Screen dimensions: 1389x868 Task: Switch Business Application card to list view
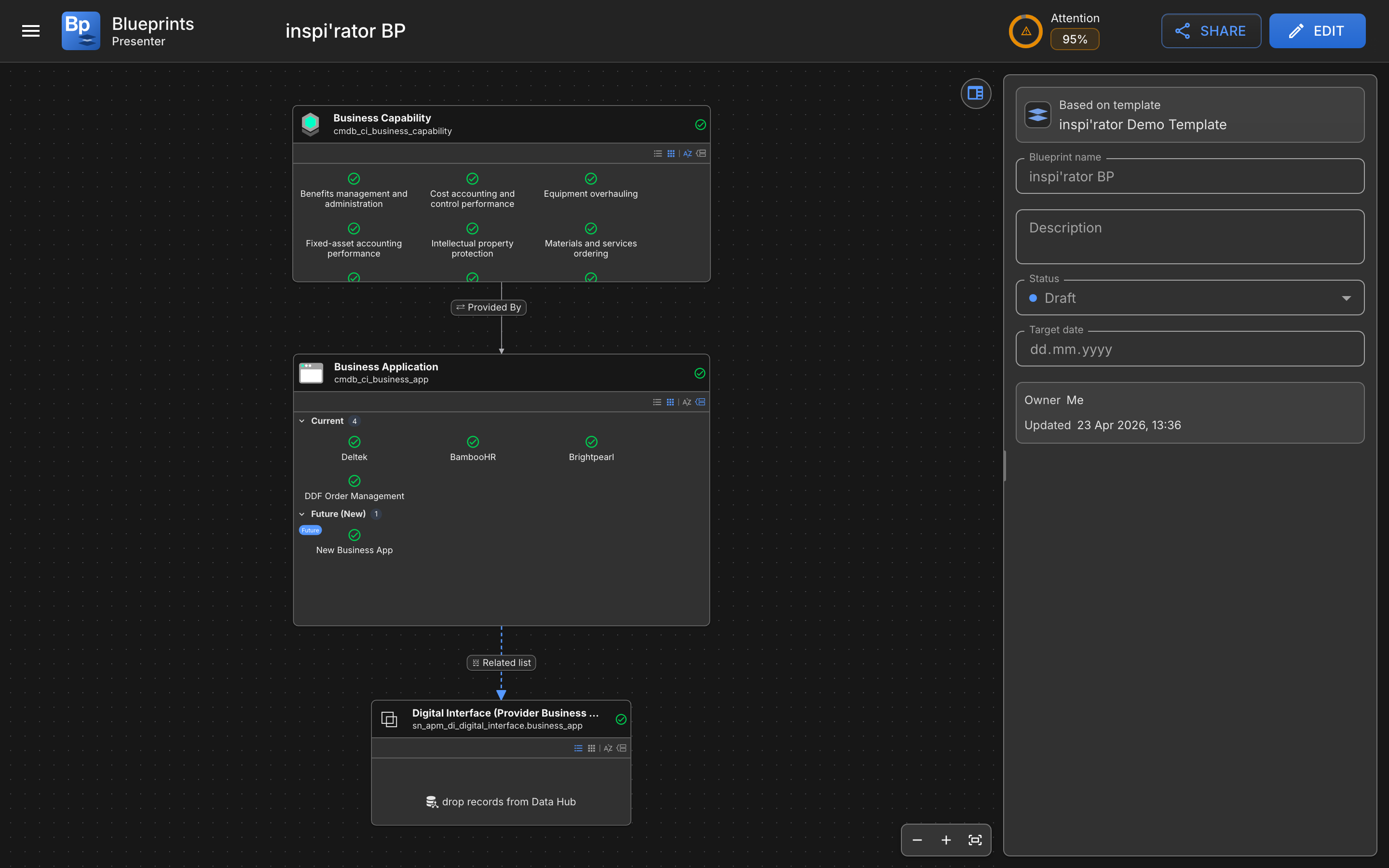click(x=657, y=402)
